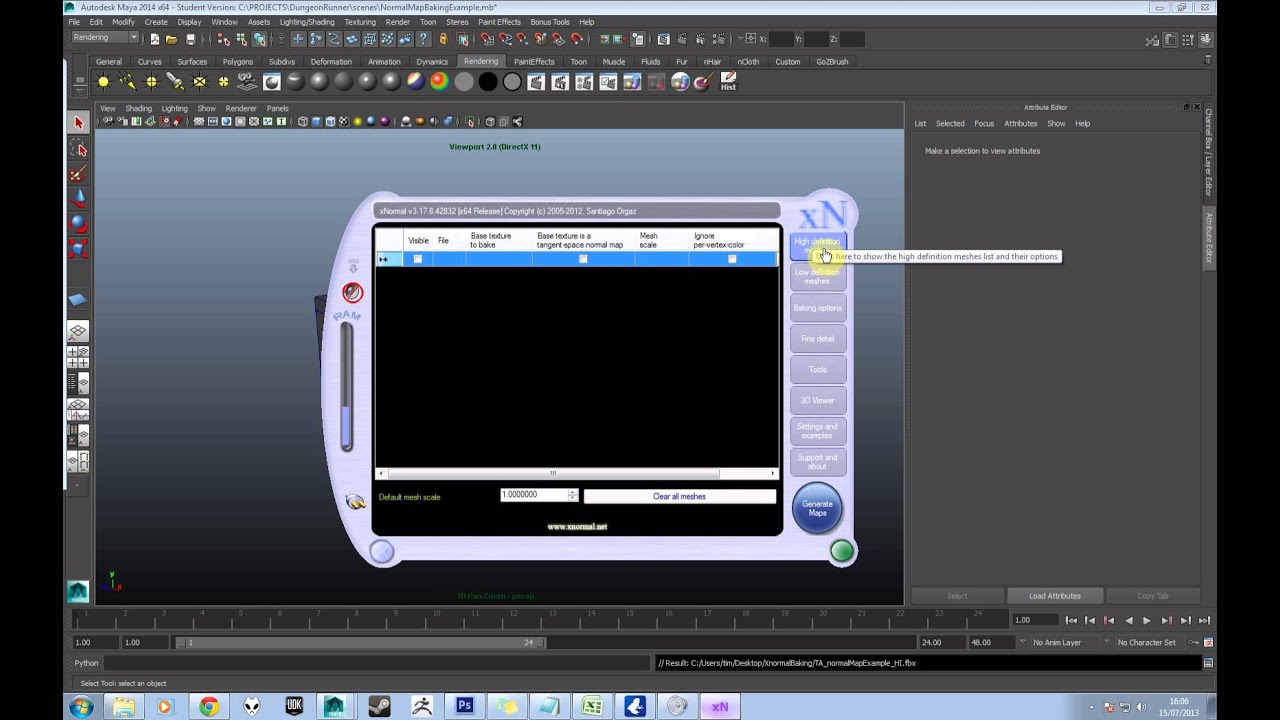Create an ambient light from the shelf
Viewport: 1280px width, 720px height.
(103, 82)
